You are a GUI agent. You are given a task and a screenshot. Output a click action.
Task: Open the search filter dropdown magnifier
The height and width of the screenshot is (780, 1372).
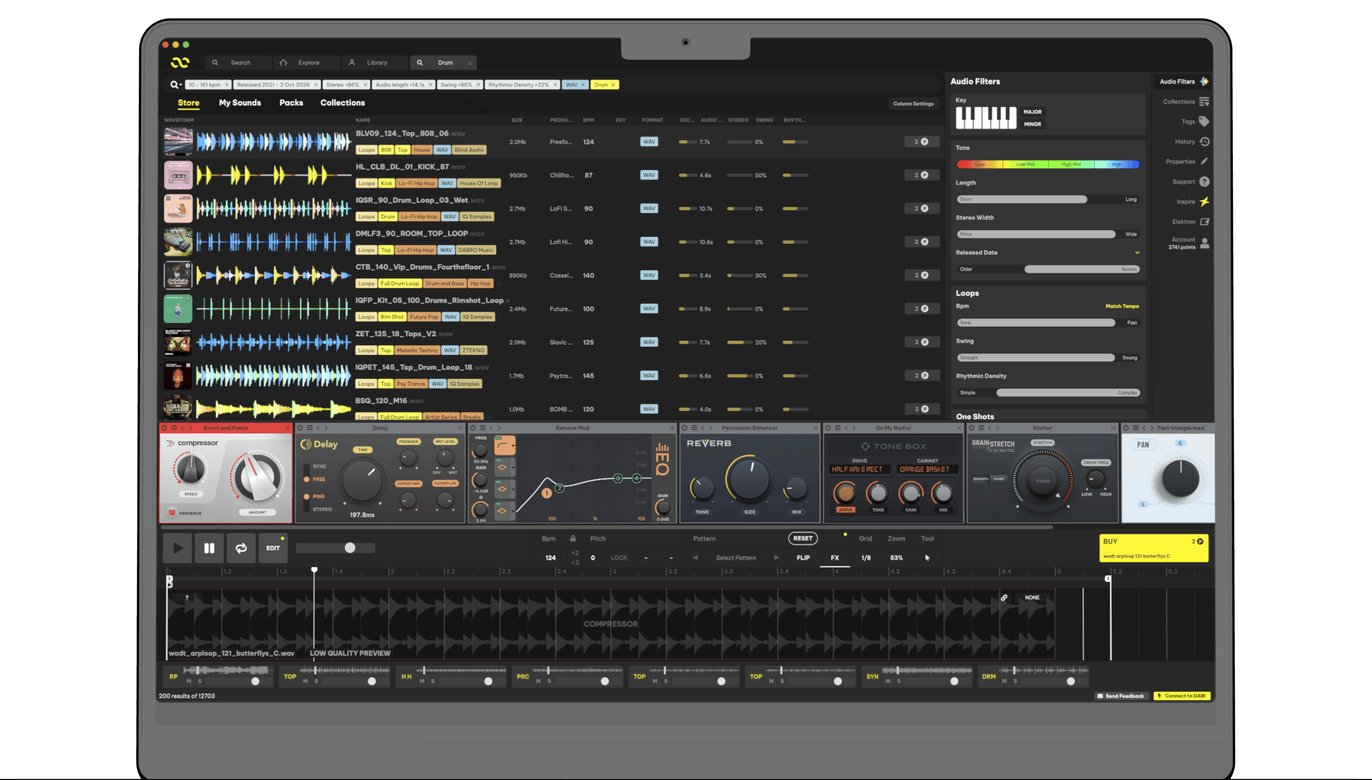175,85
